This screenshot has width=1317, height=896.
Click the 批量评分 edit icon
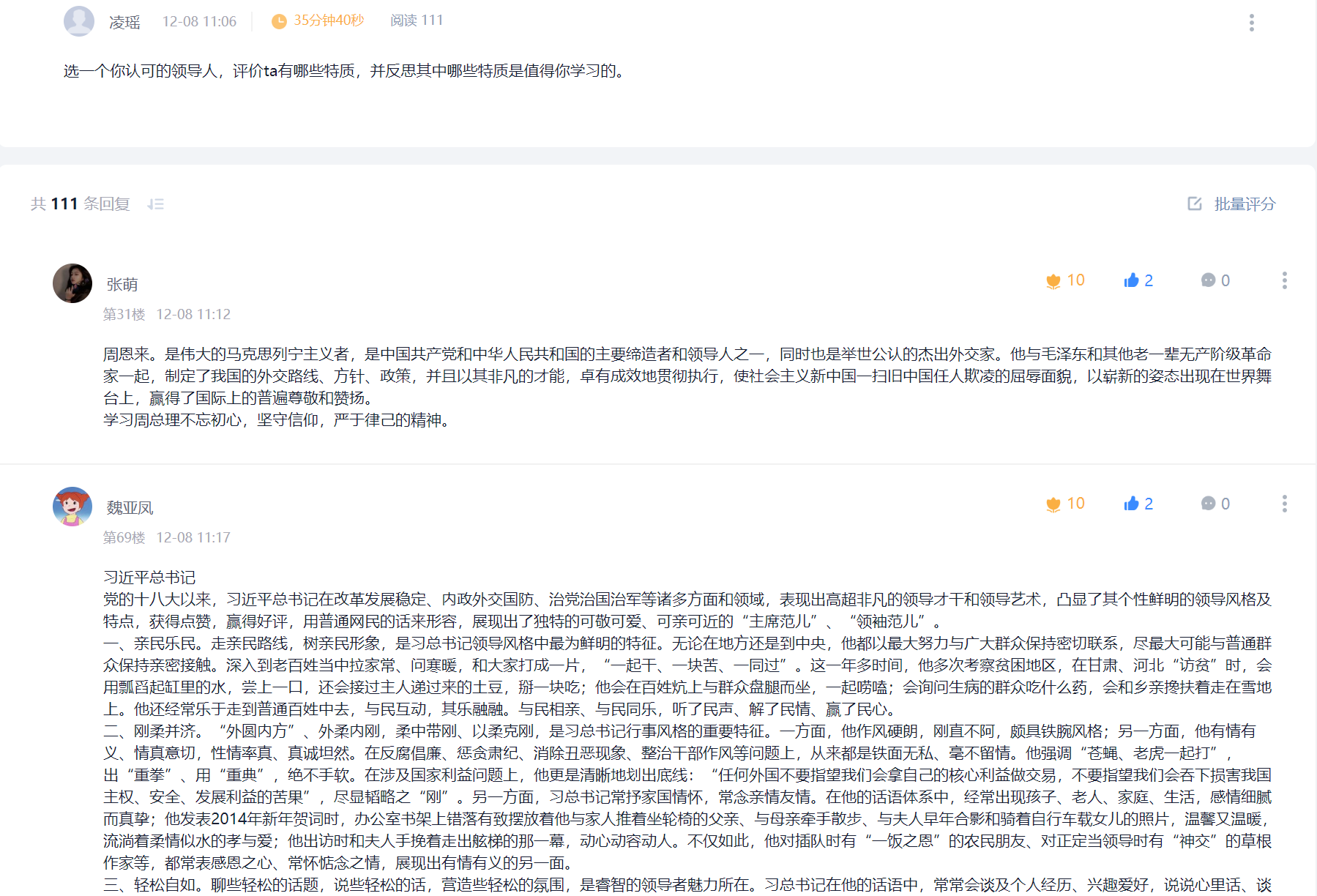1195,204
